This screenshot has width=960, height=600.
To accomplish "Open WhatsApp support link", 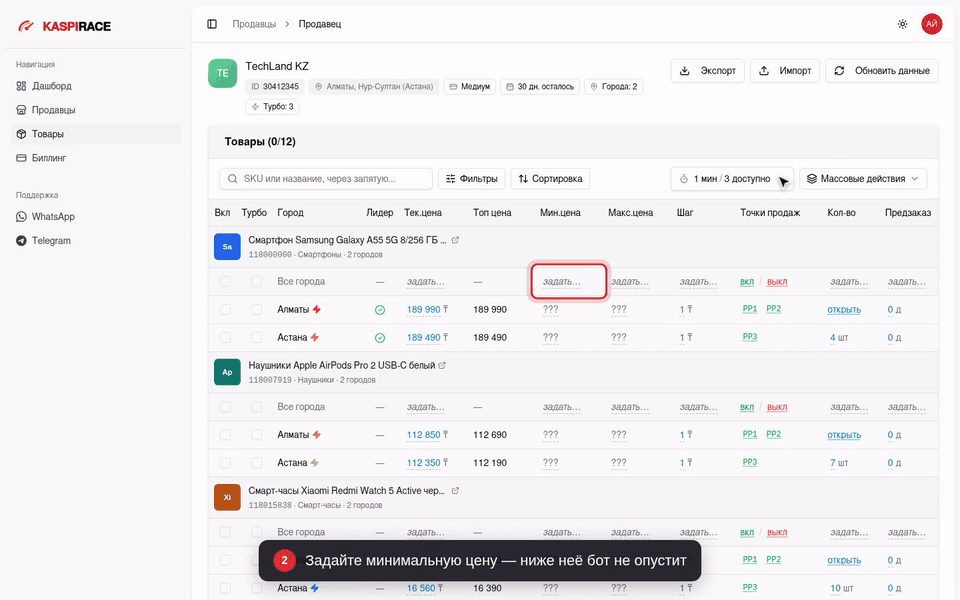I will point(96,217).
